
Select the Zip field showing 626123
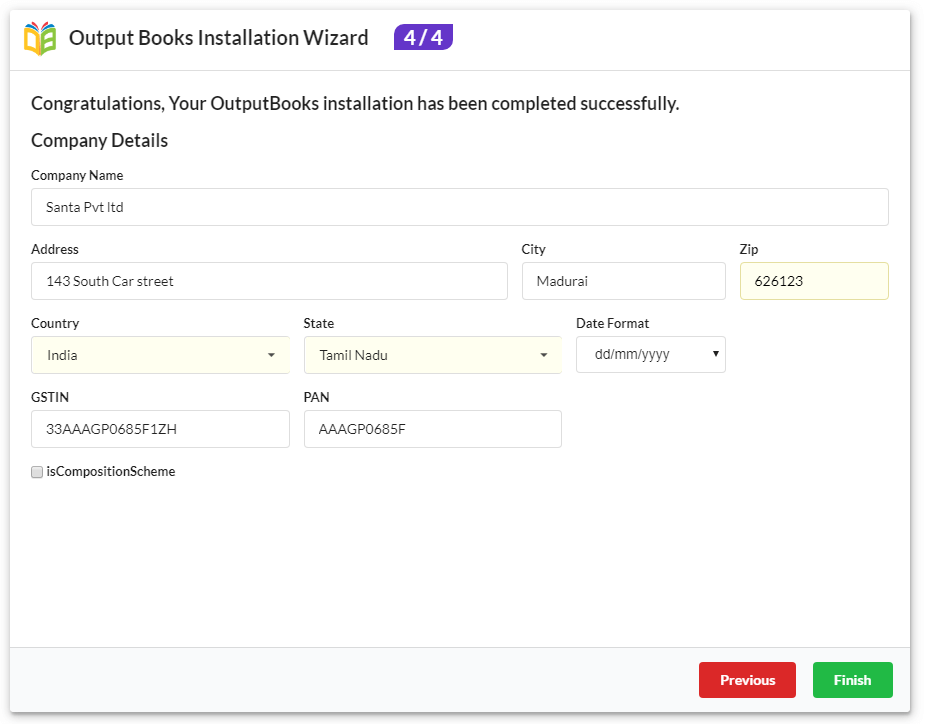814,281
